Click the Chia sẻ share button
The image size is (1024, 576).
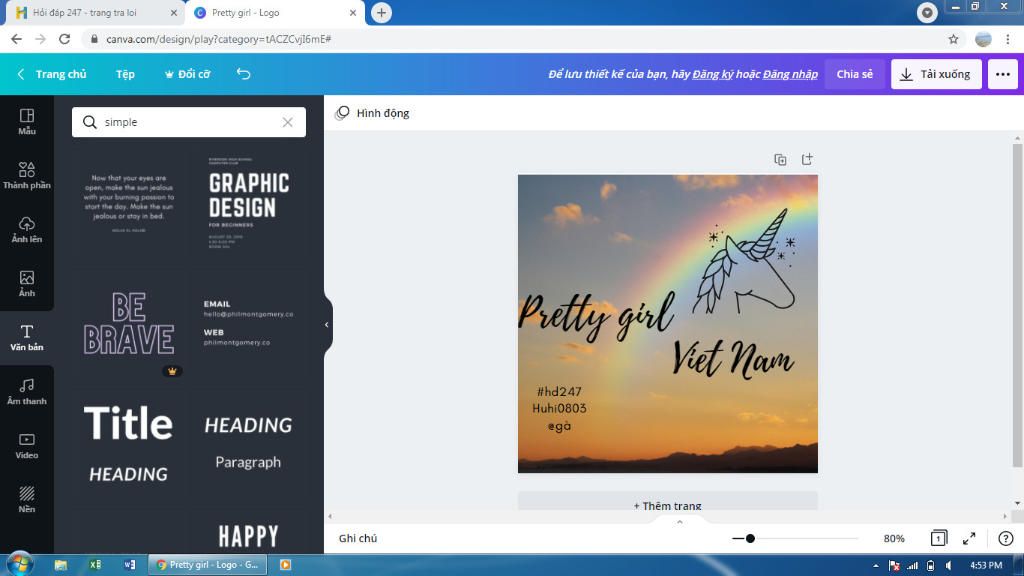click(x=854, y=74)
